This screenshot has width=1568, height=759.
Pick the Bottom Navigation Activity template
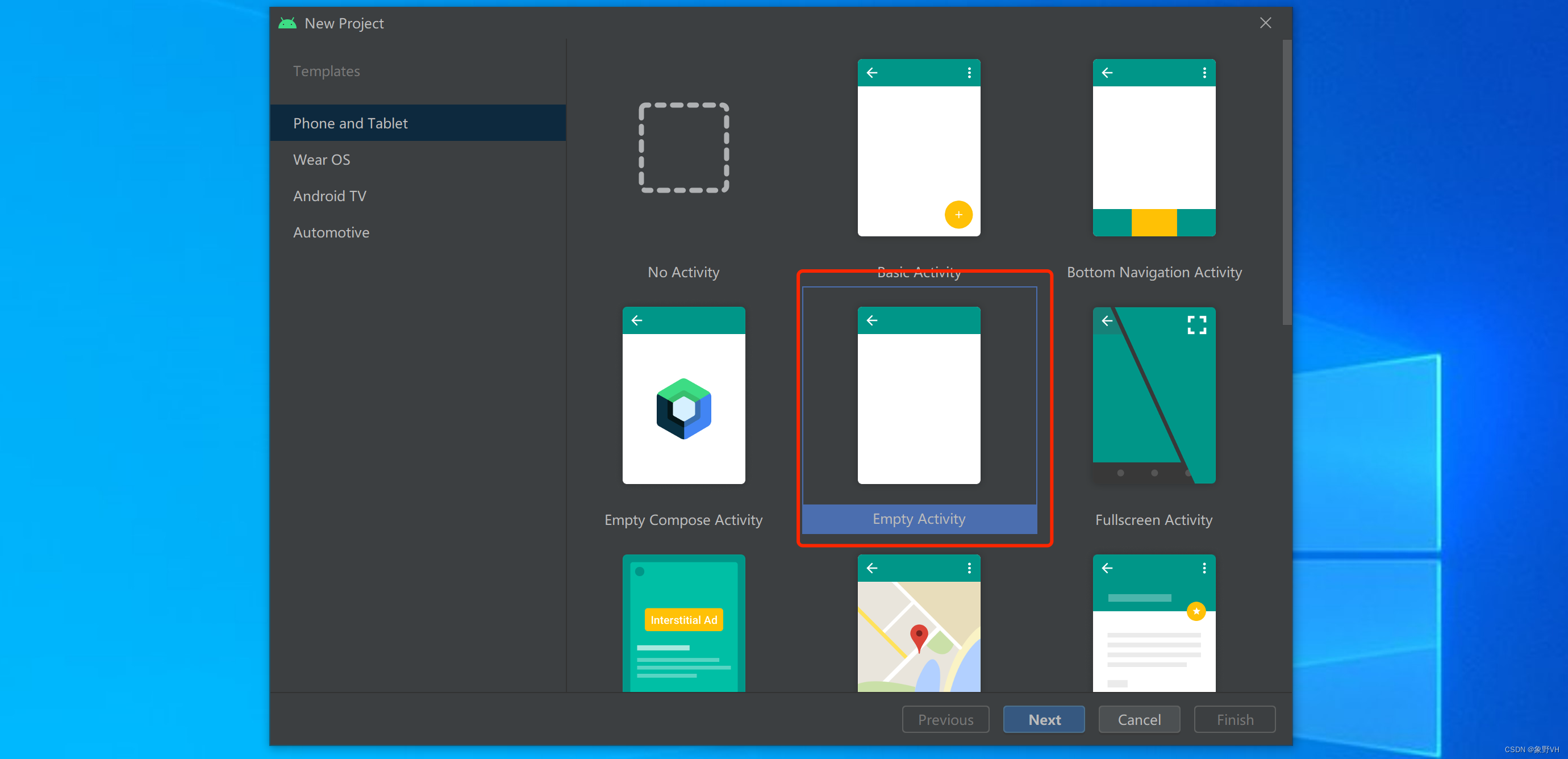(1153, 148)
